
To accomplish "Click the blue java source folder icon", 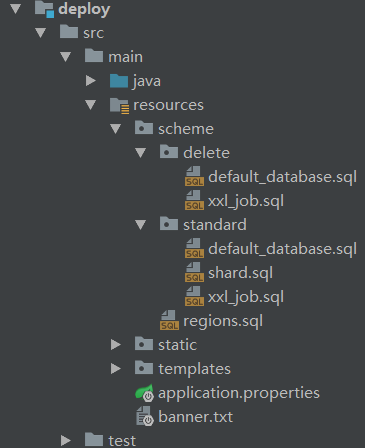I will pos(119,81).
